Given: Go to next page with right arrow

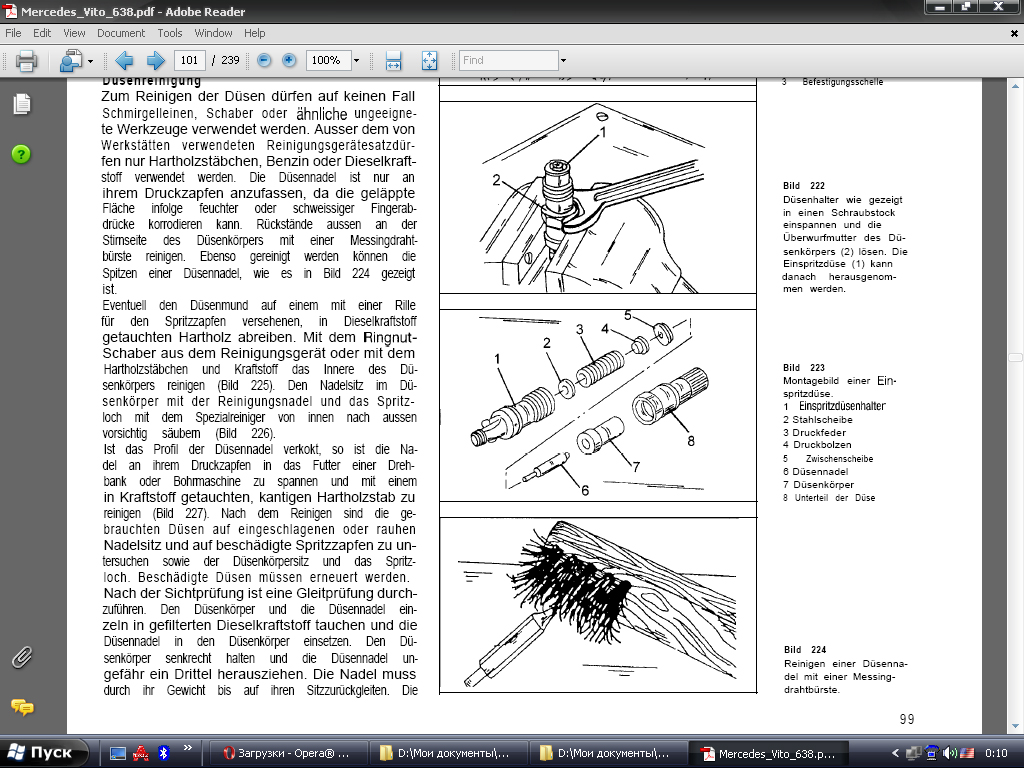Looking at the screenshot, I should click(155, 61).
